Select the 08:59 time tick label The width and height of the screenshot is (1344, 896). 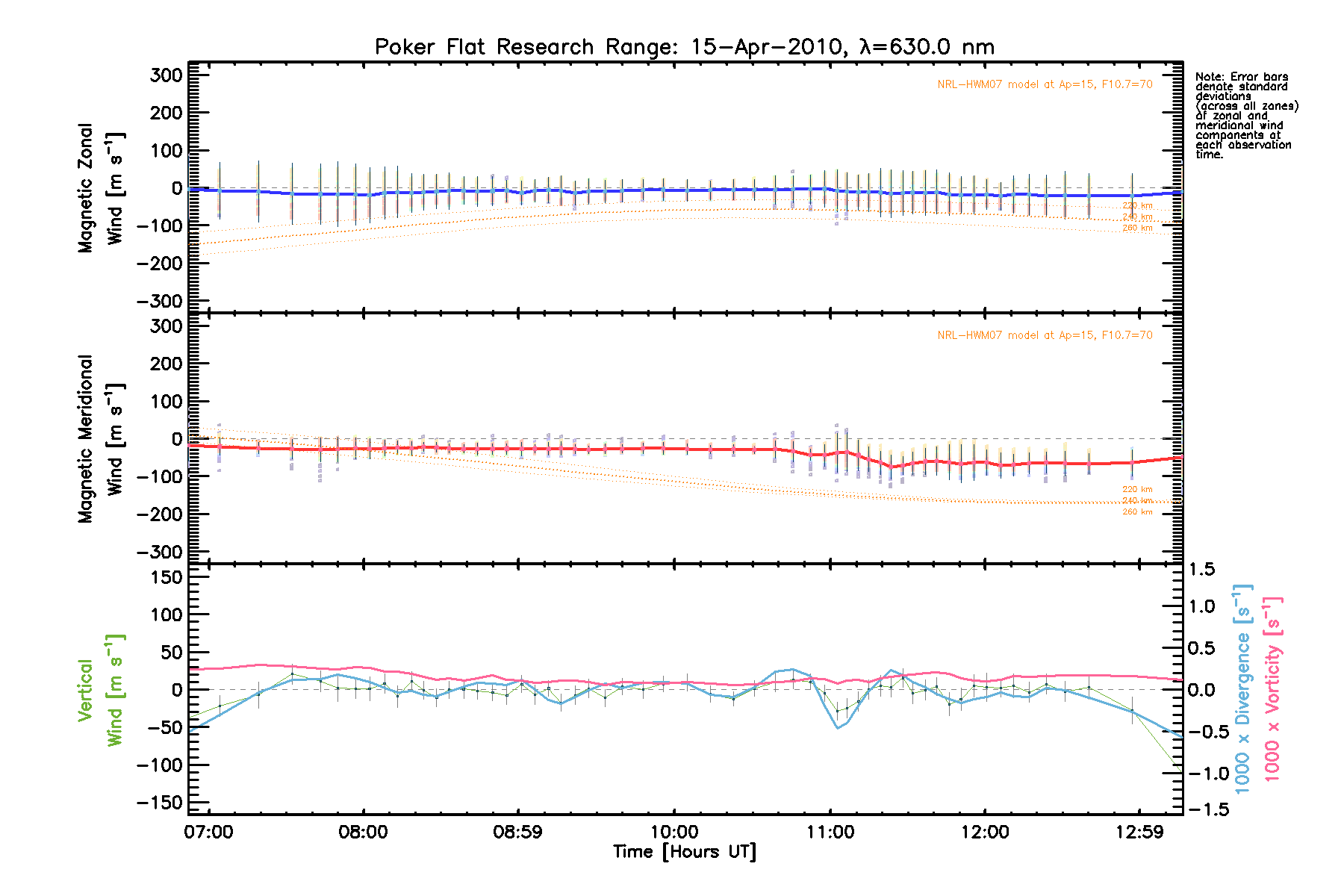(517, 832)
